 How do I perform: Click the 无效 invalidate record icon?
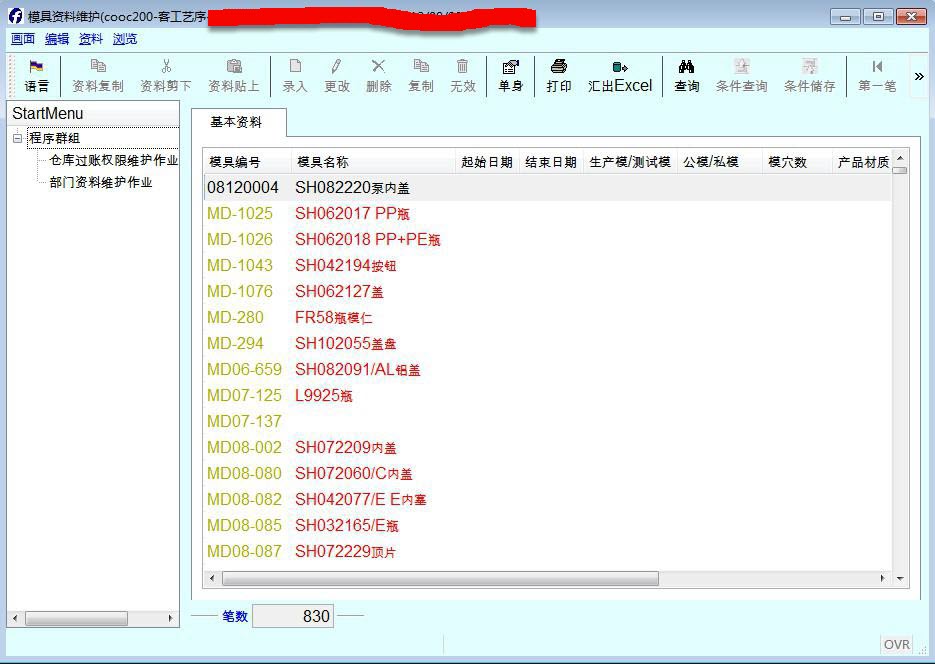tap(462, 75)
